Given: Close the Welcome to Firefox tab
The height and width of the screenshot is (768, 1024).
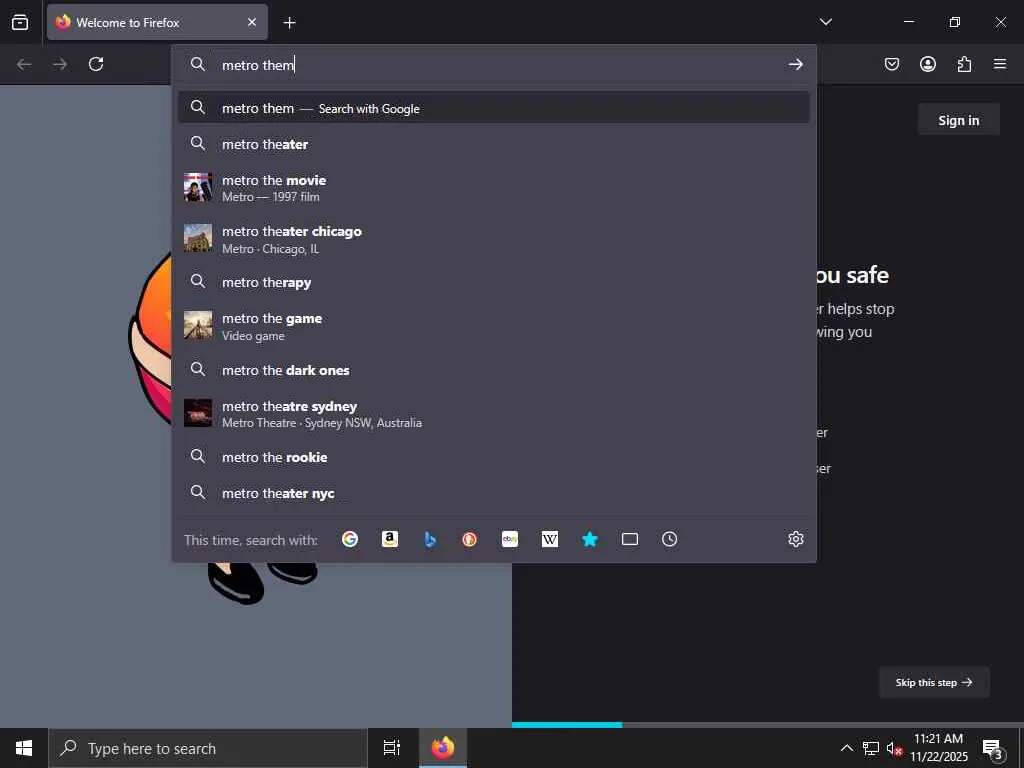Looking at the screenshot, I should (252, 22).
